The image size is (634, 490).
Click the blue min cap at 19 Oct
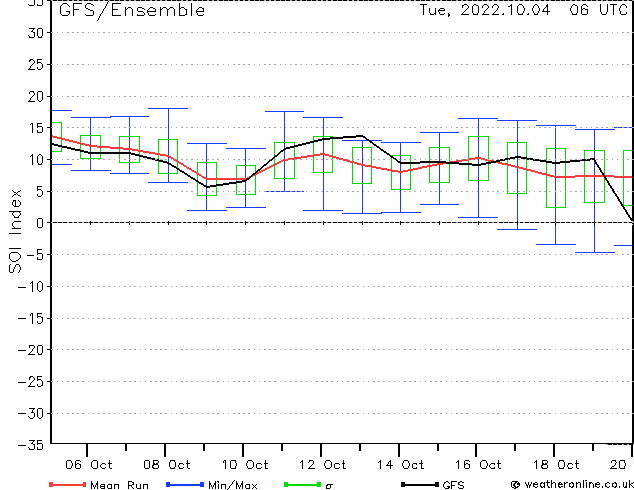[595, 252]
